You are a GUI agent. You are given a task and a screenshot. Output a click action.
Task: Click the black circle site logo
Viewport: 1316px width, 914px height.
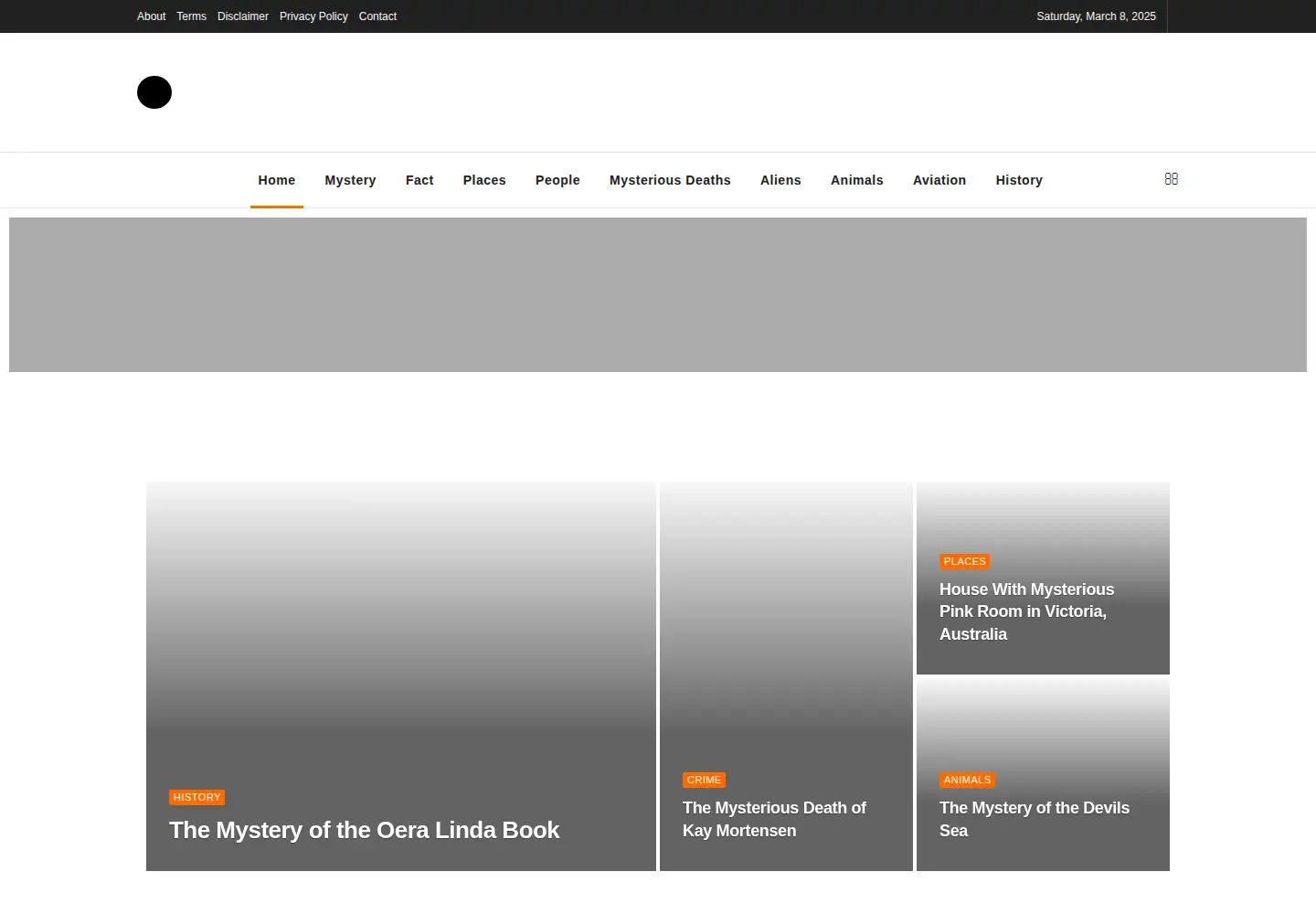[x=154, y=92]
